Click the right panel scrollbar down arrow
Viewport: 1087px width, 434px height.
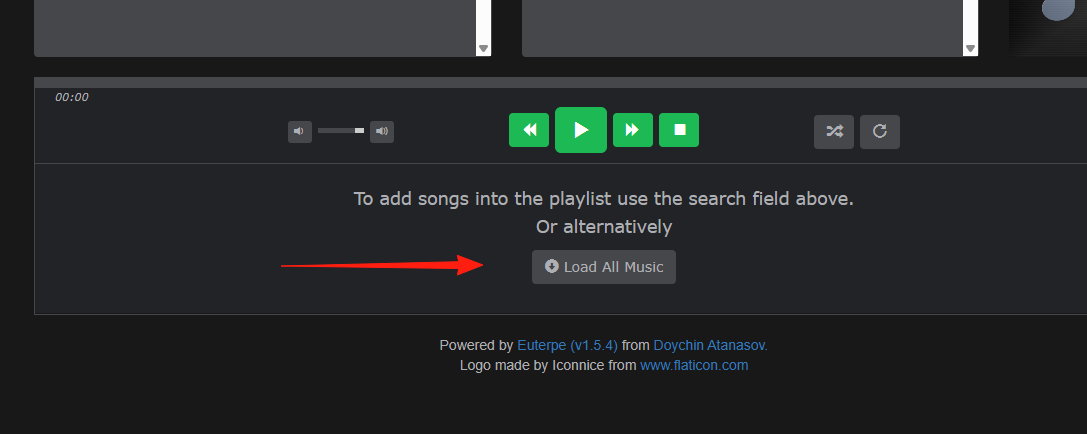tap(971, 49)
